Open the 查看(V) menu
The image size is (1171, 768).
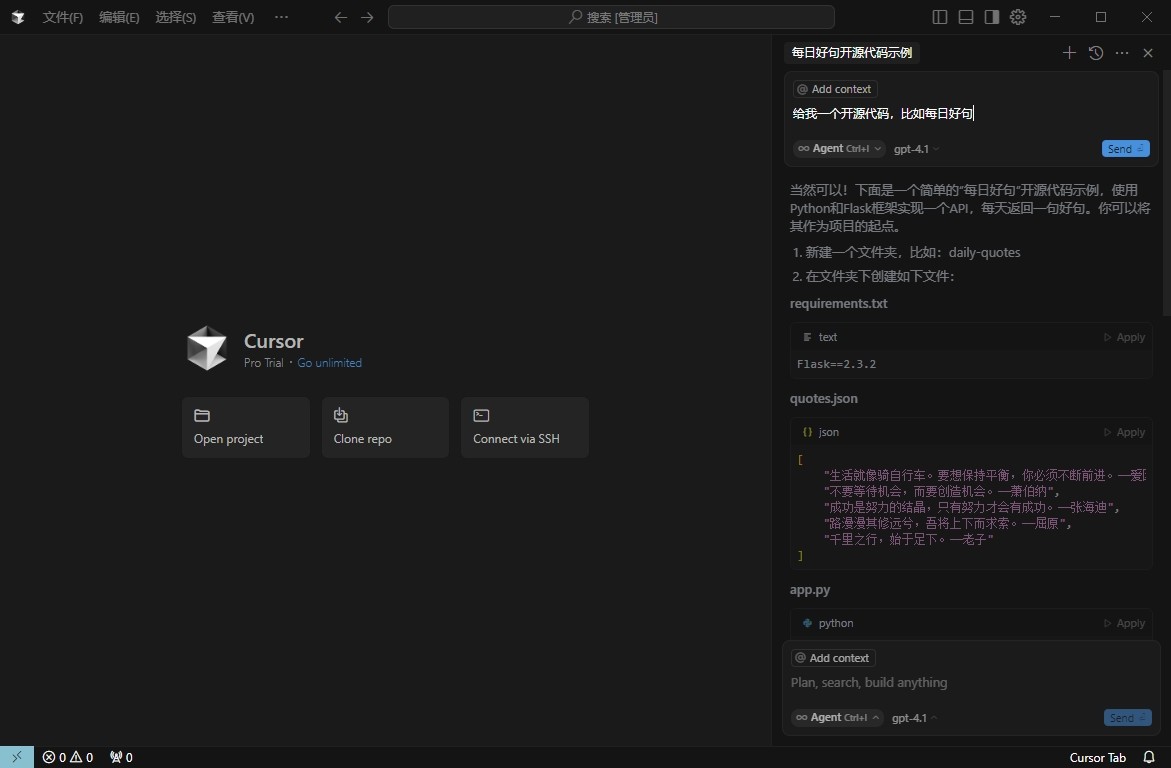[233, 17]
